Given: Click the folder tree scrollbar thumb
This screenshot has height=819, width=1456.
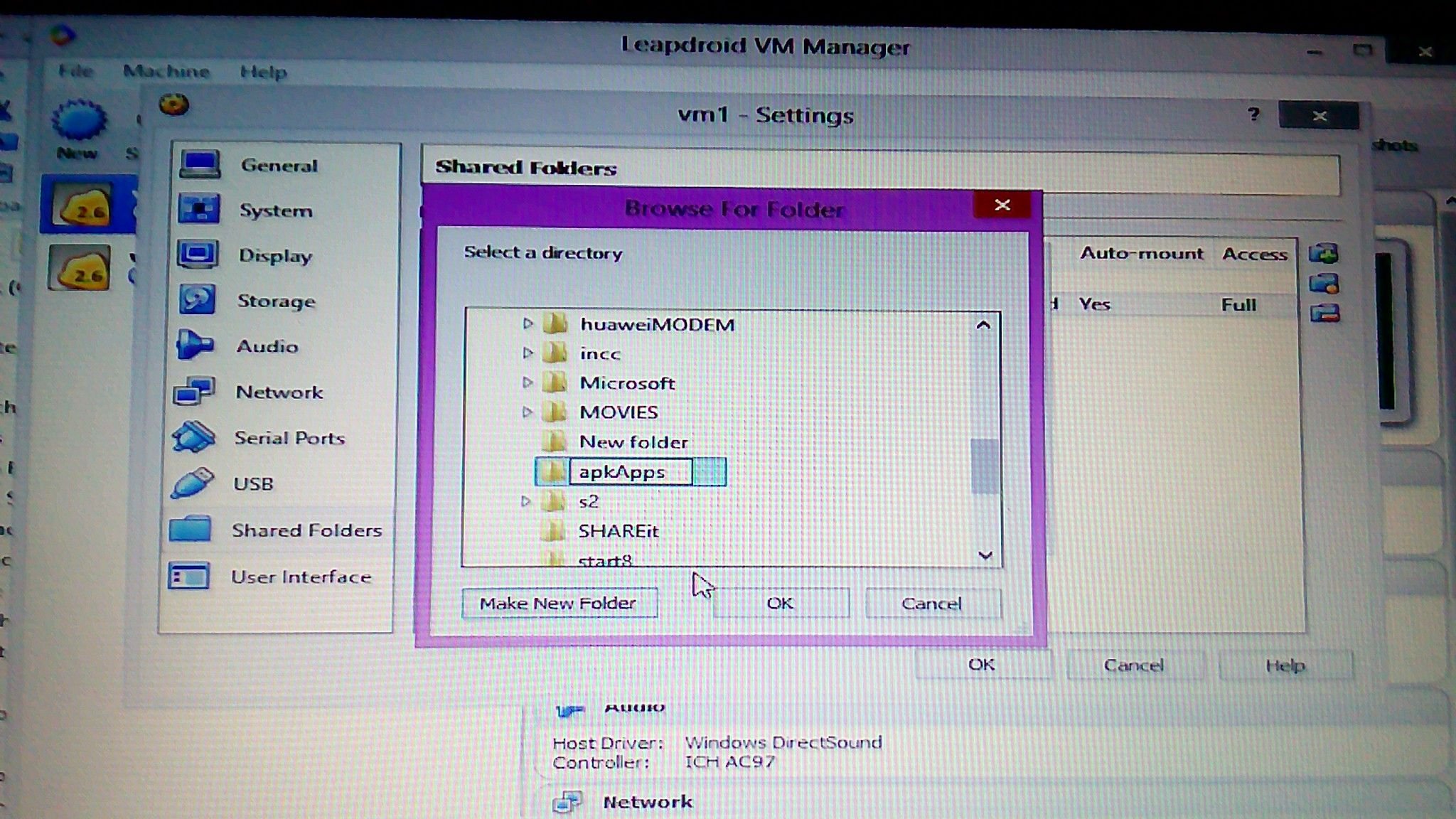Looking at the screenshot, I should tap(984, 466).
